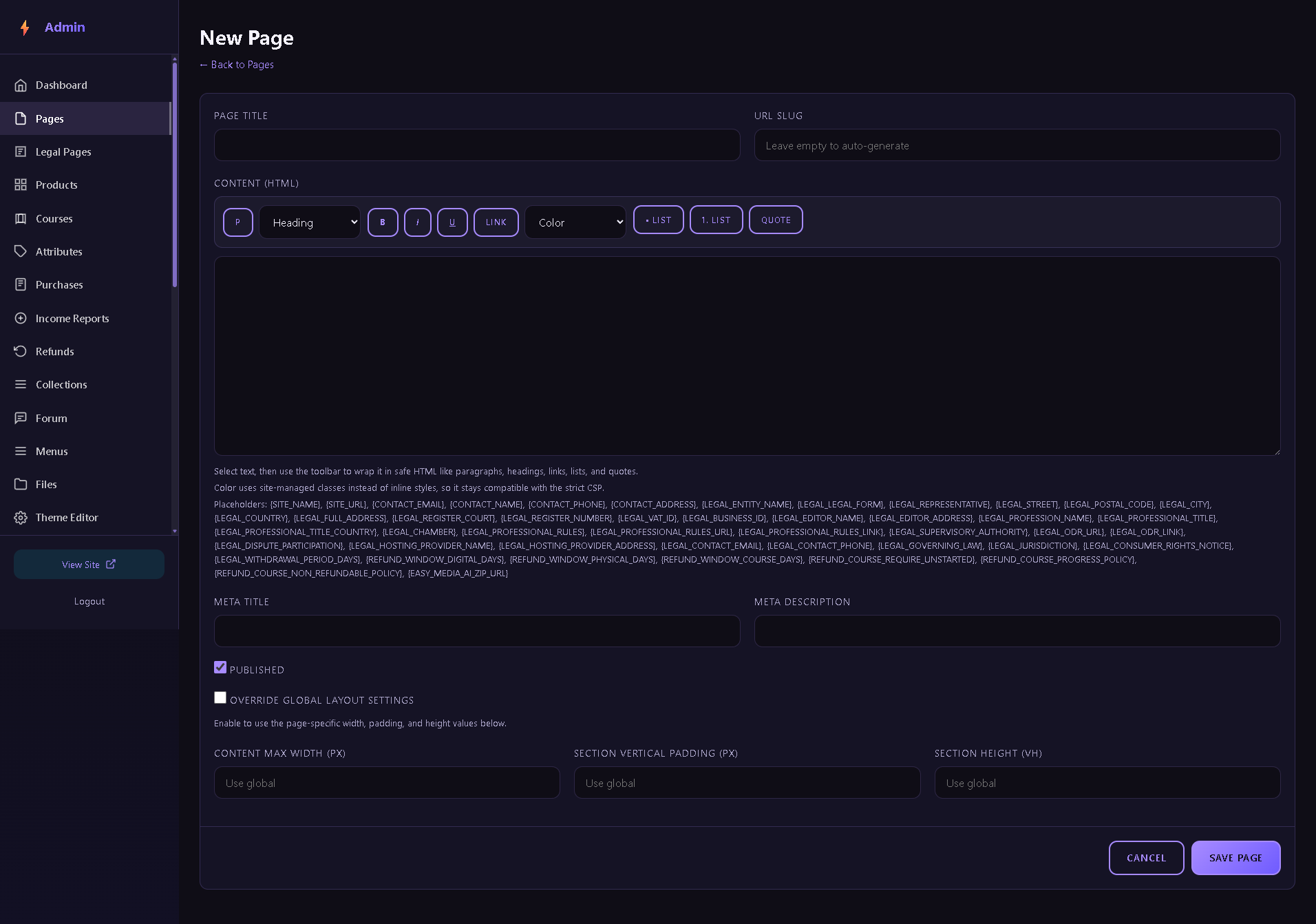Open the Color dropdown in the toolbar
Viewport: 1316px width, 924px height.
[575, 222]
